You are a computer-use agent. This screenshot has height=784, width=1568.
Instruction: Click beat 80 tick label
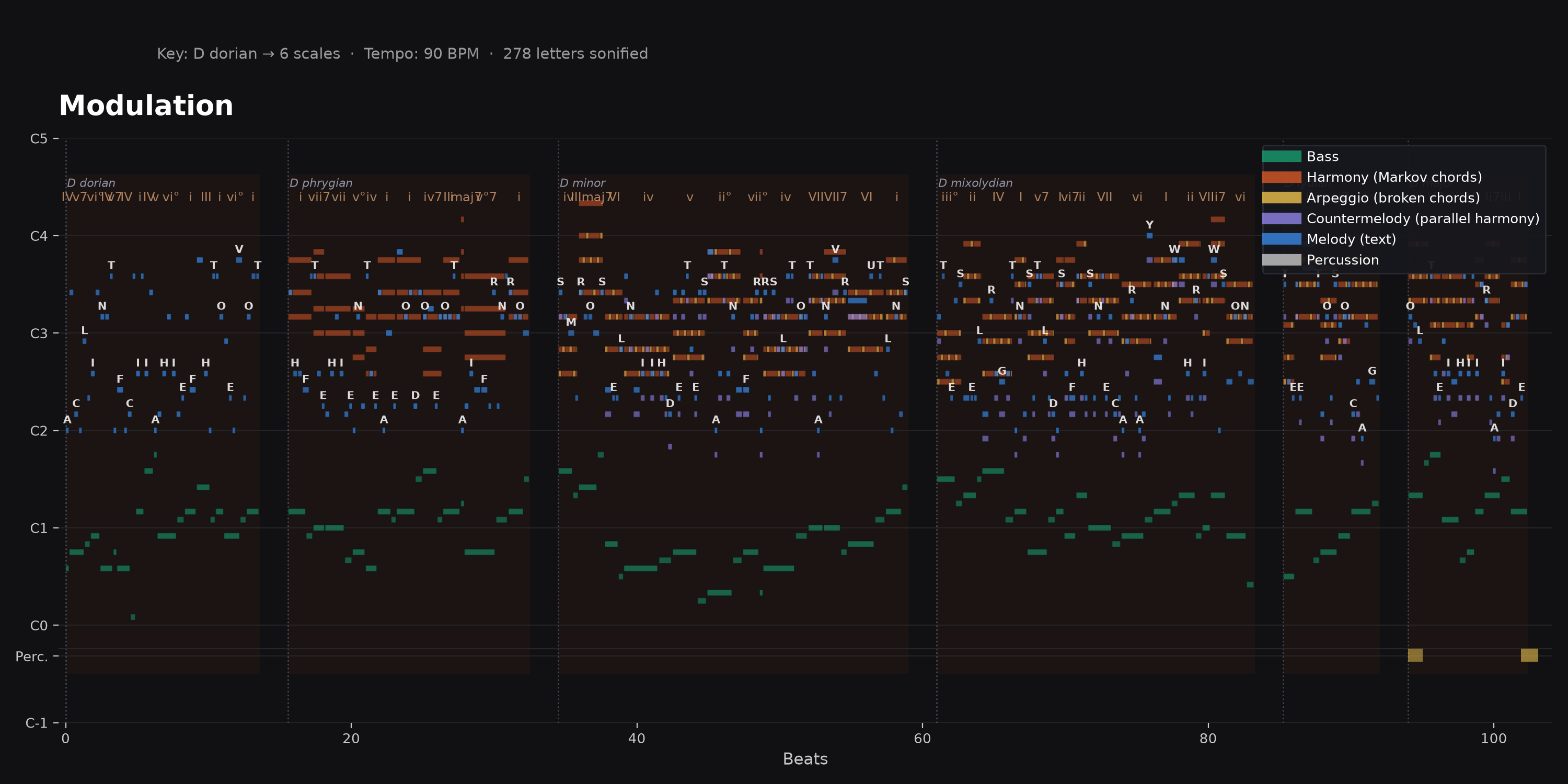1208,739
